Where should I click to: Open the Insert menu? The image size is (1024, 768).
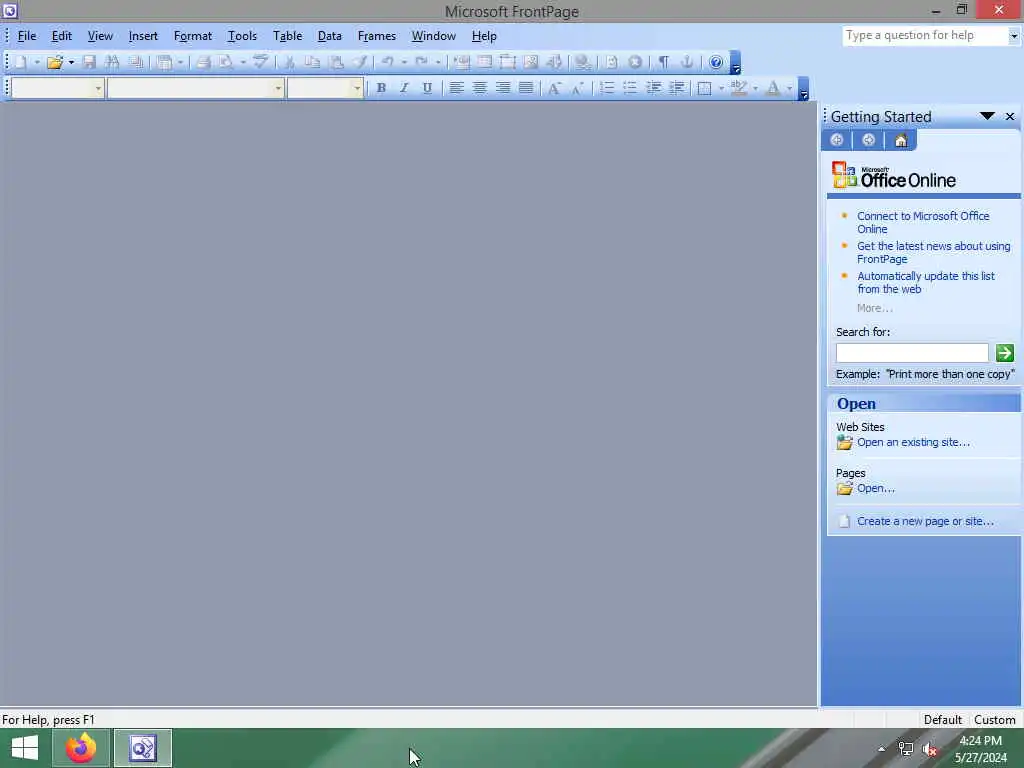pyautogui.click(x=143, y=36)
